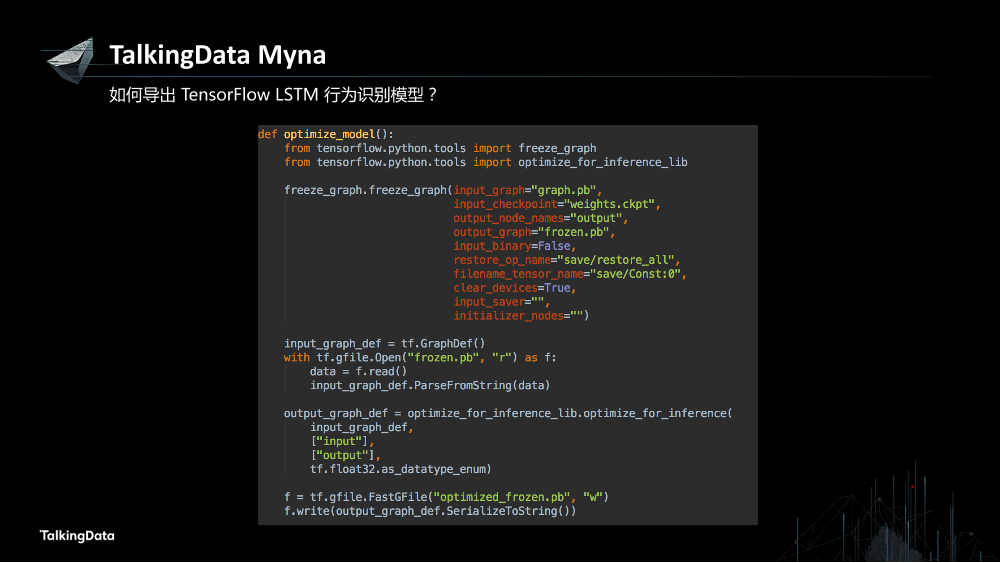Image resolution: width=1000 pixels, height=563 pixels.
Task: Click the 'output_graph_def = optimize_for_inference_lib' line
Action: 508,414
